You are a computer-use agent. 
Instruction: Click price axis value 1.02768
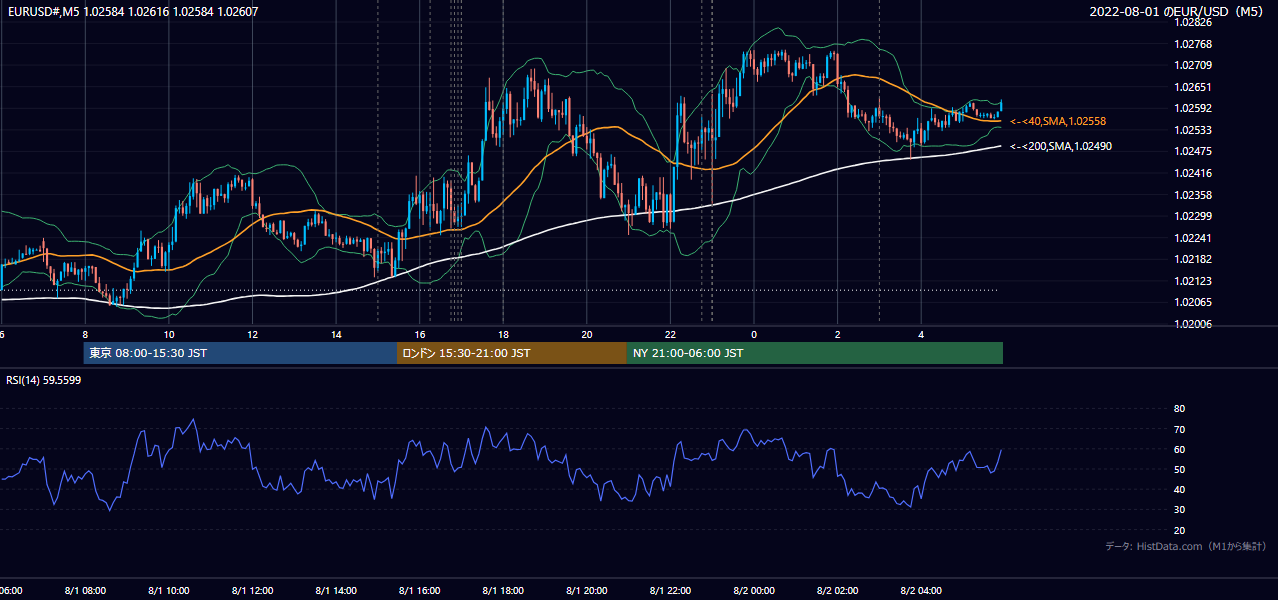pos(1193,44)
